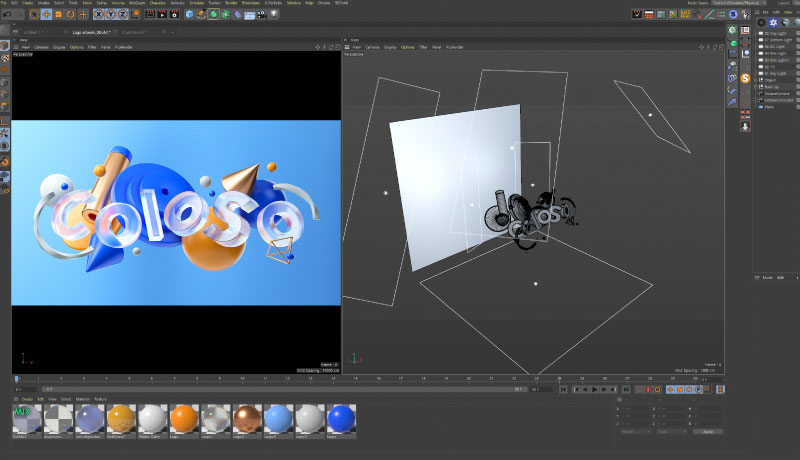800x460 pixels.
Task: Click the Floor environment icon
Action: pyautogui.click(x=249, y=14)
